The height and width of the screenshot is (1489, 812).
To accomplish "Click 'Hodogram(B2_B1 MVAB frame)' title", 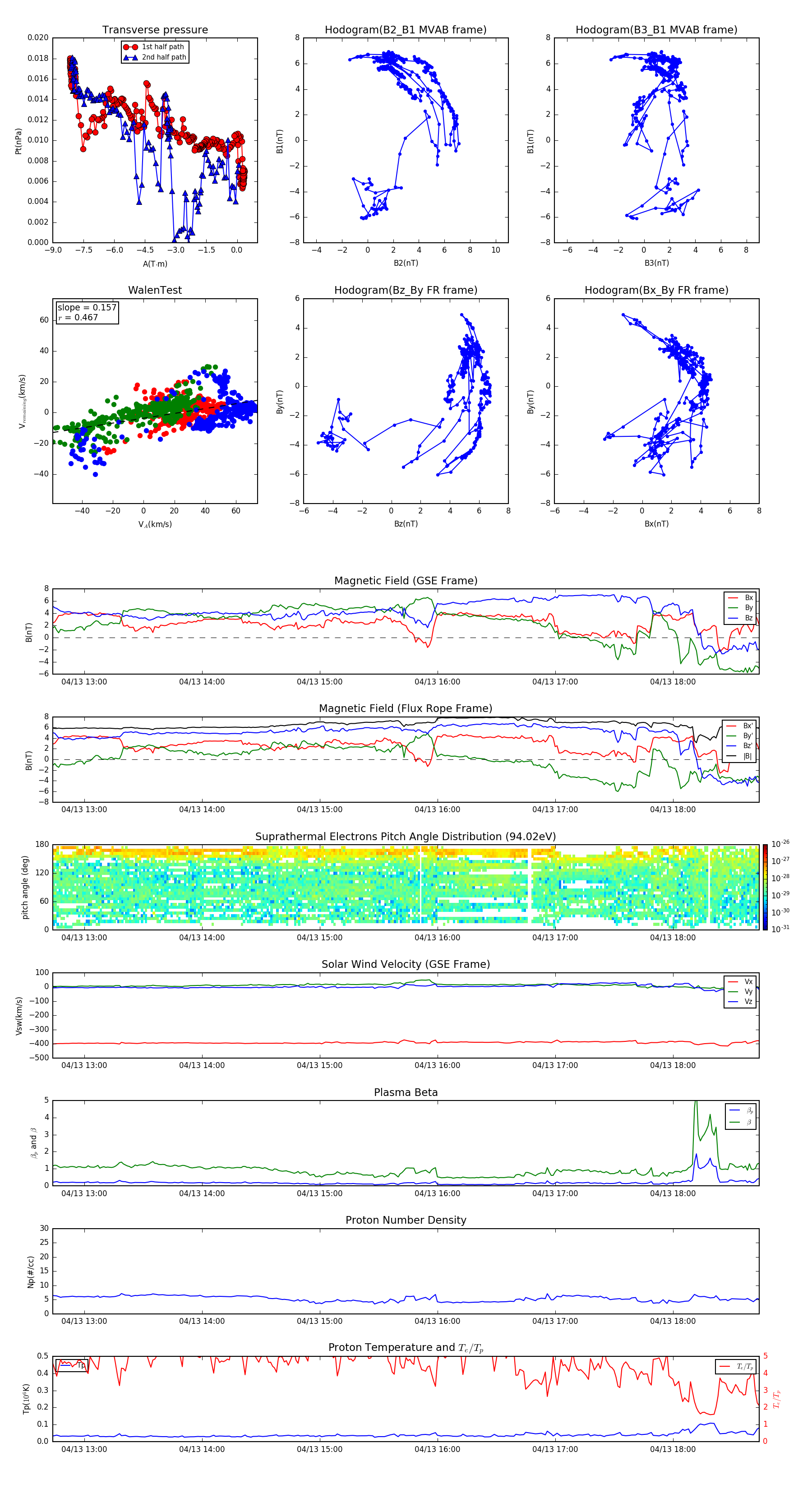I will (406, 30).
